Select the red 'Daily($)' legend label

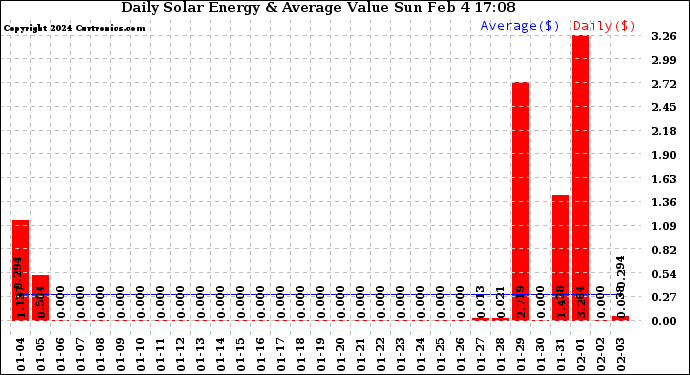(x=604, y=26)
